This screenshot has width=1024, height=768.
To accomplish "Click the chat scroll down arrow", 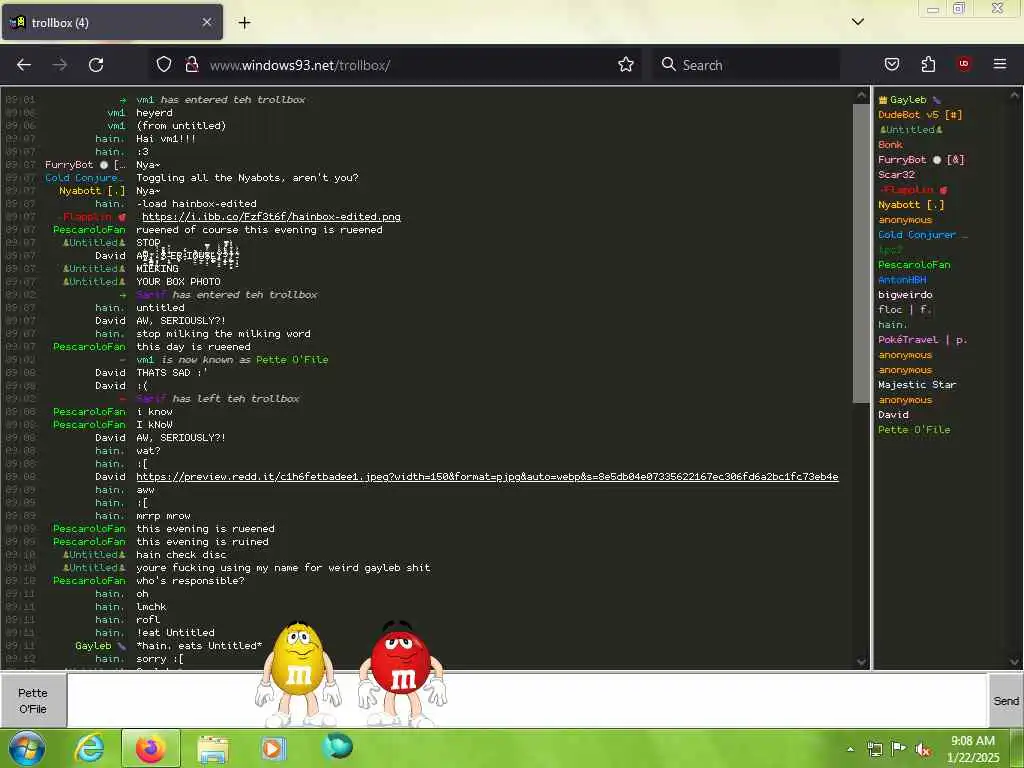I will pos(861,662).
